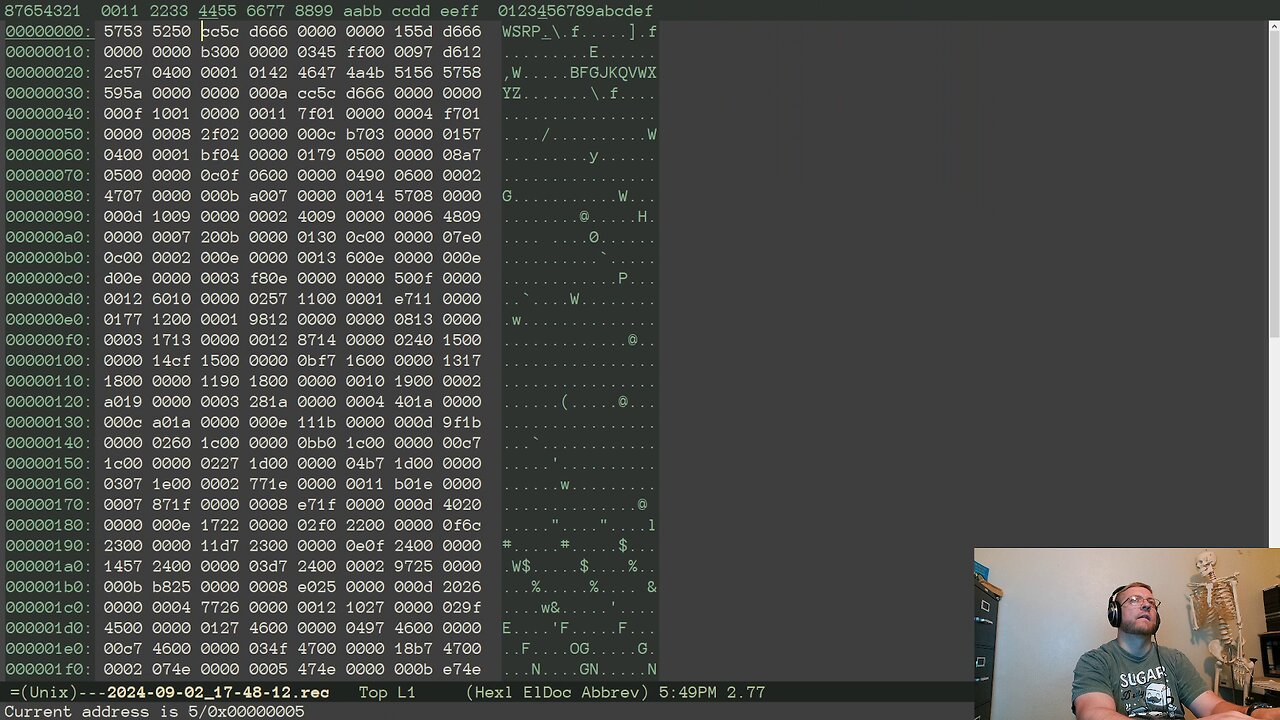Click hex word 595a in row 00000030
This screenshot has height=720, width=1280.
pos(123,93)
